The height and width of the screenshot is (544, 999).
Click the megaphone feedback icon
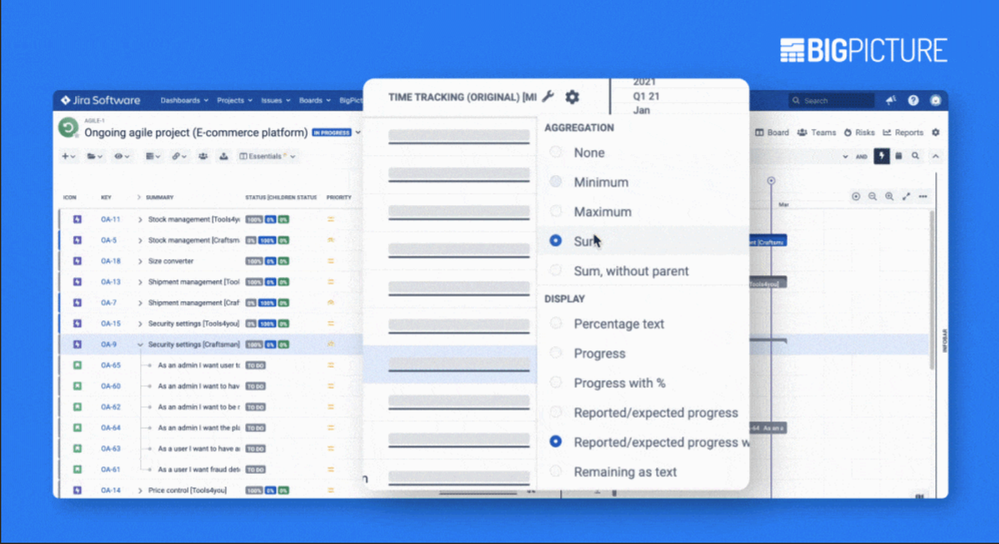891,100
